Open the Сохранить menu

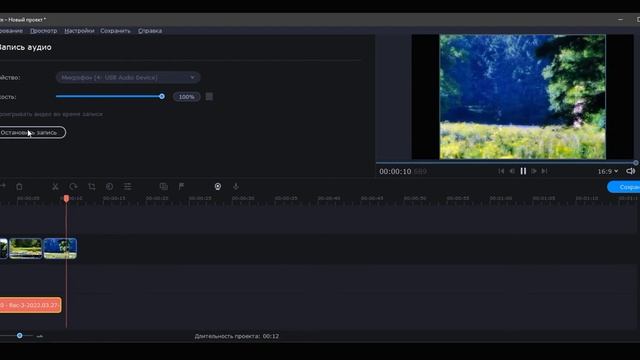[x=116, y=31]
